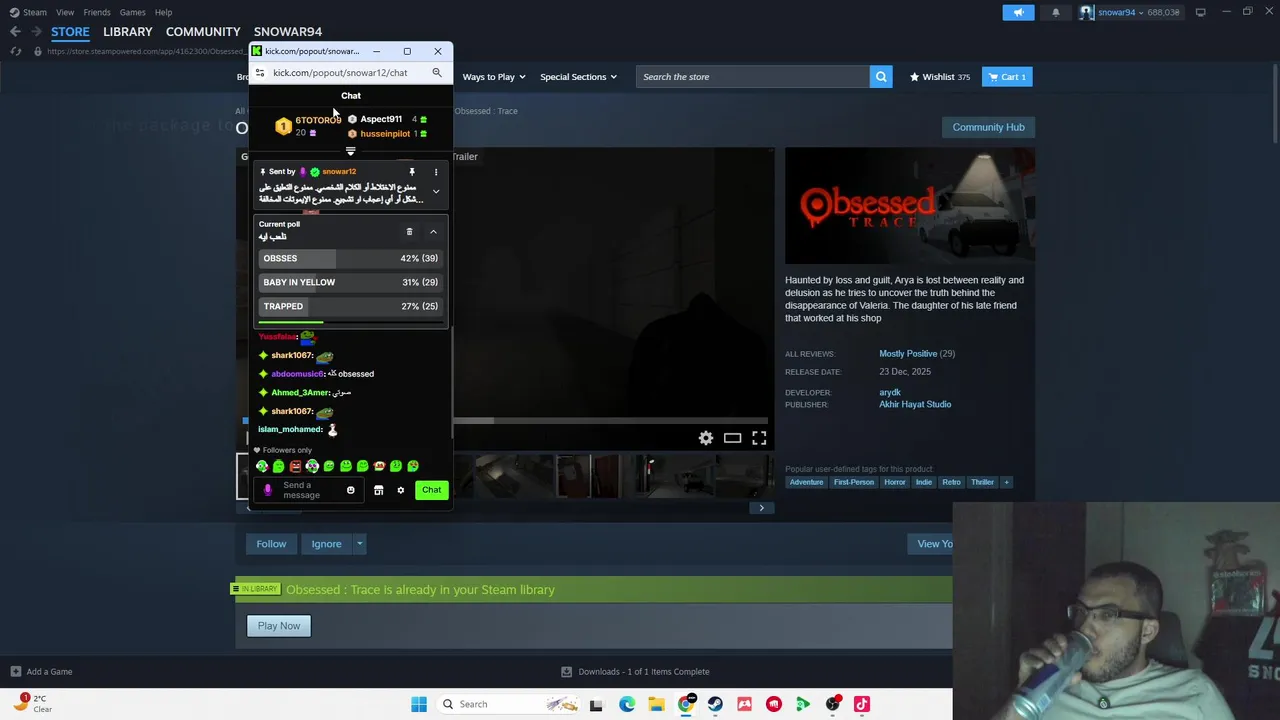This screenshot has width=1280, height=720.
Task: Click Play Now button
Action: pyautogui.click(x=279, y=626)
